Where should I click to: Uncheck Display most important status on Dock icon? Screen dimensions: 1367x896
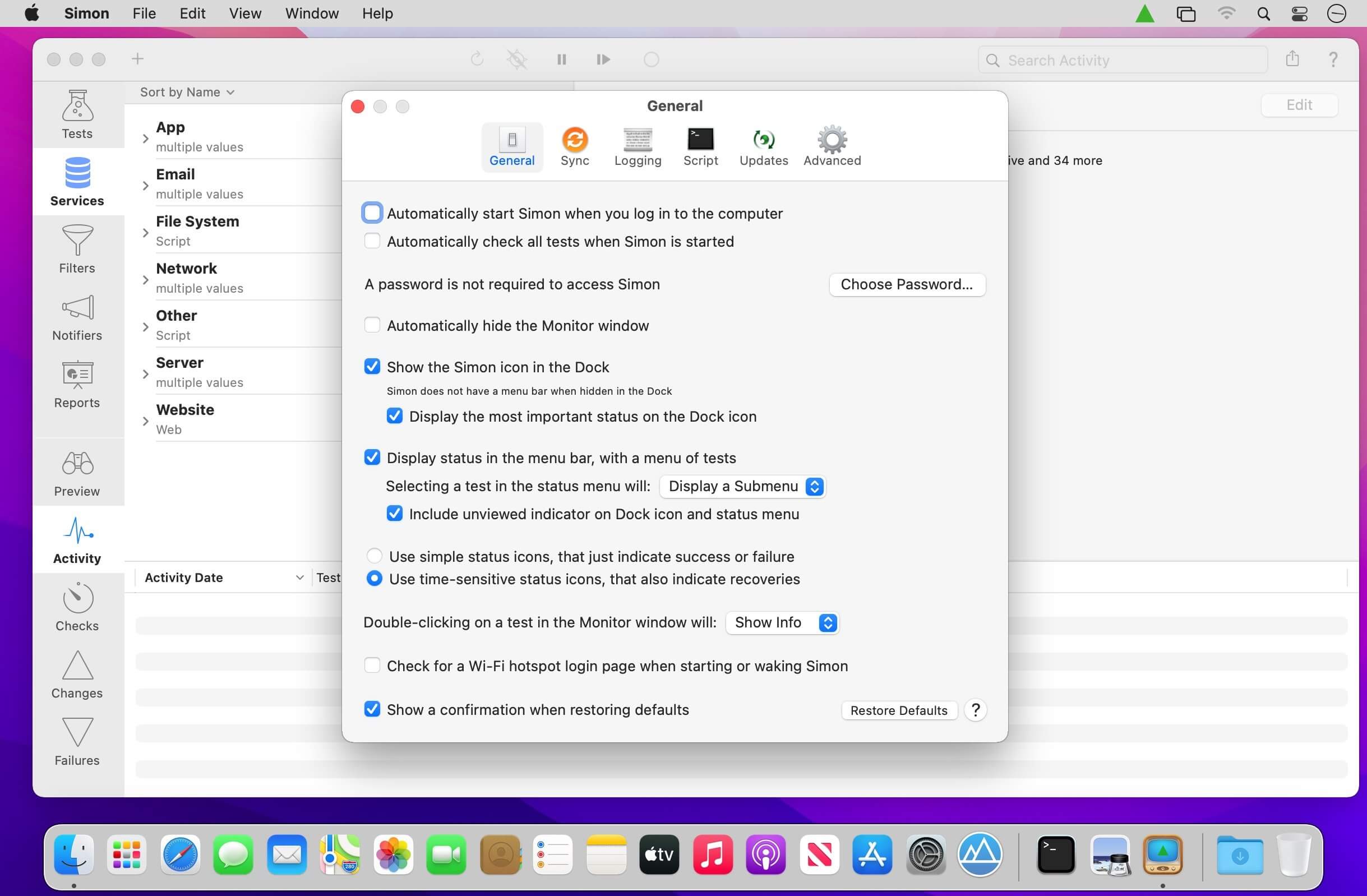pos(394,416)
